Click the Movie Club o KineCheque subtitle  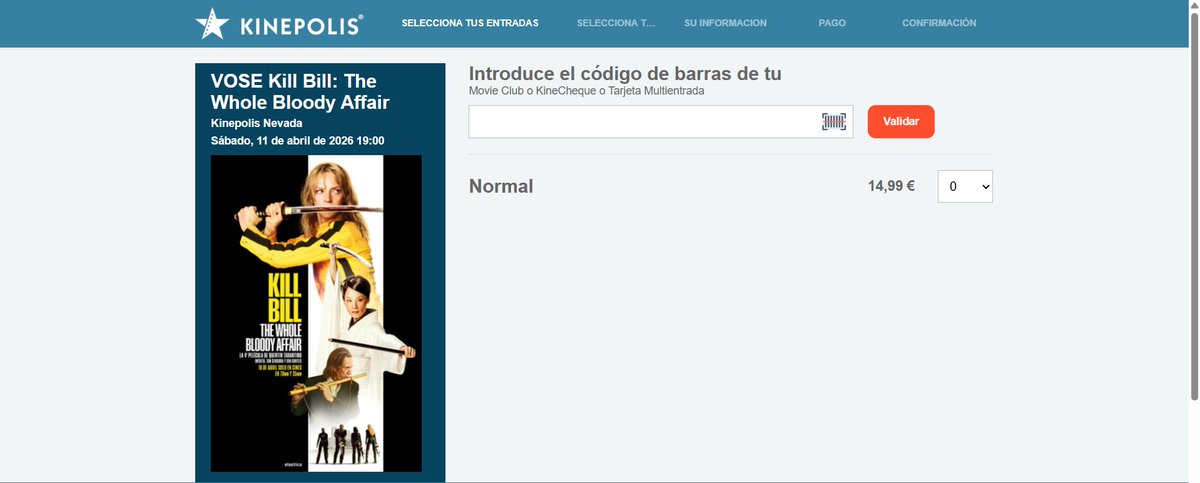tap(587, 92)
